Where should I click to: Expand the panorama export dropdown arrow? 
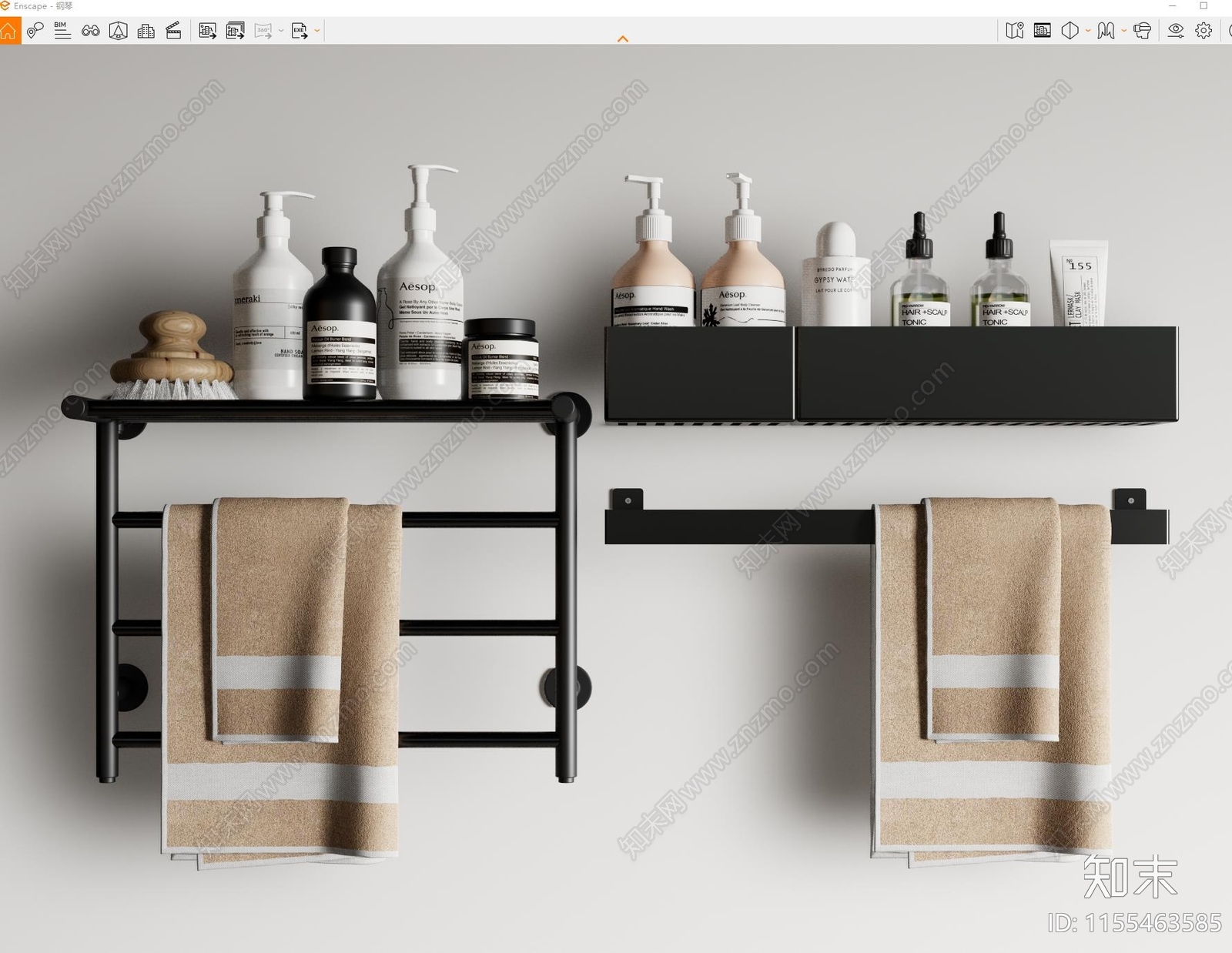coord(281,31)
